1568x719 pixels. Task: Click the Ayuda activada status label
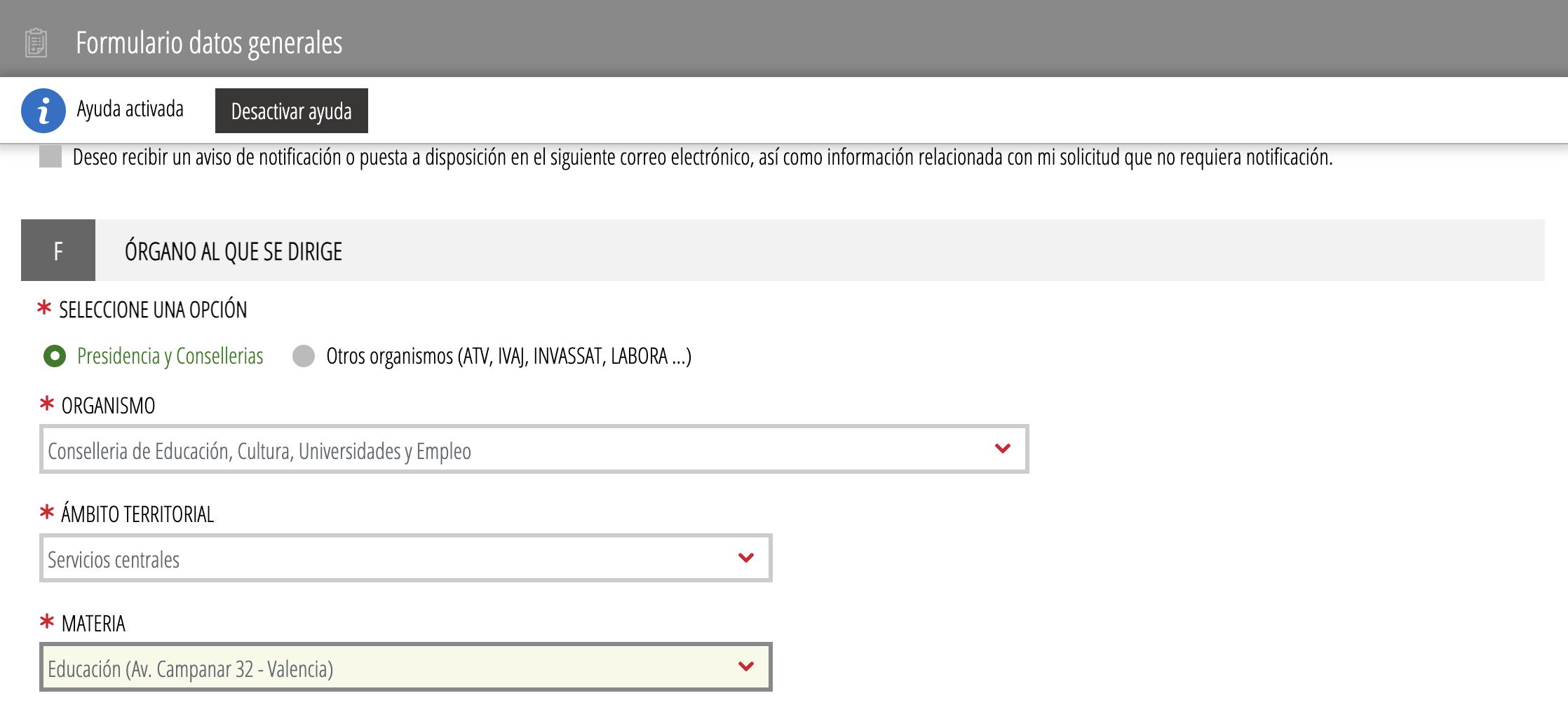(130, 109)
